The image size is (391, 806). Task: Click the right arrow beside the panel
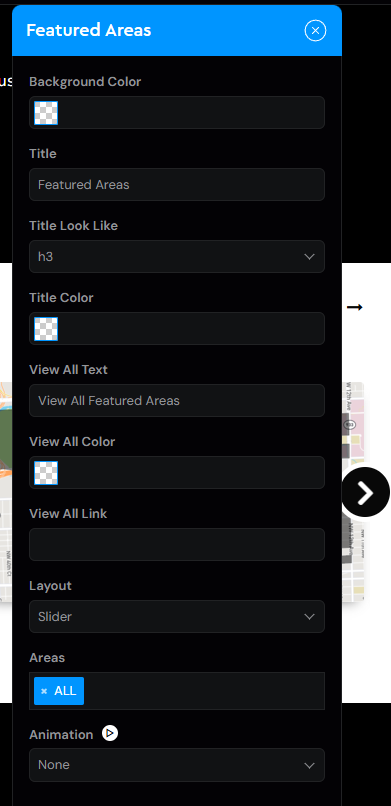355,307
